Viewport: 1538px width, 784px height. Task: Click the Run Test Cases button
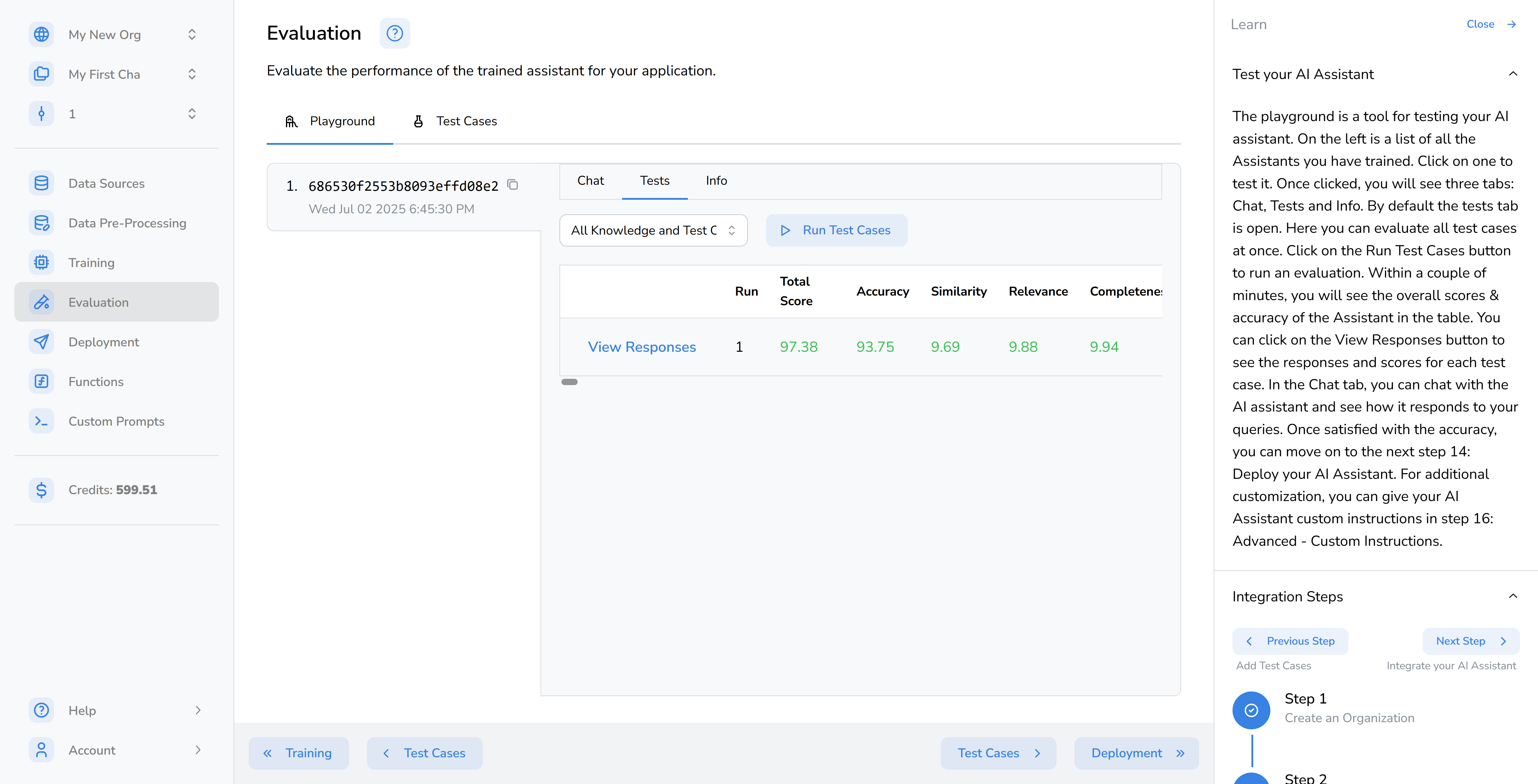(x=837, y=230)
